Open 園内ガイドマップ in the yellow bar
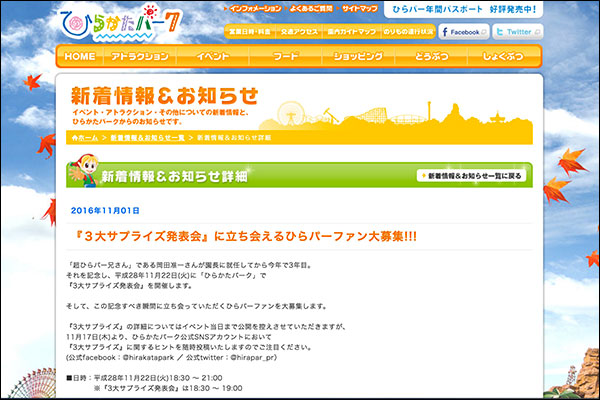 352,32
